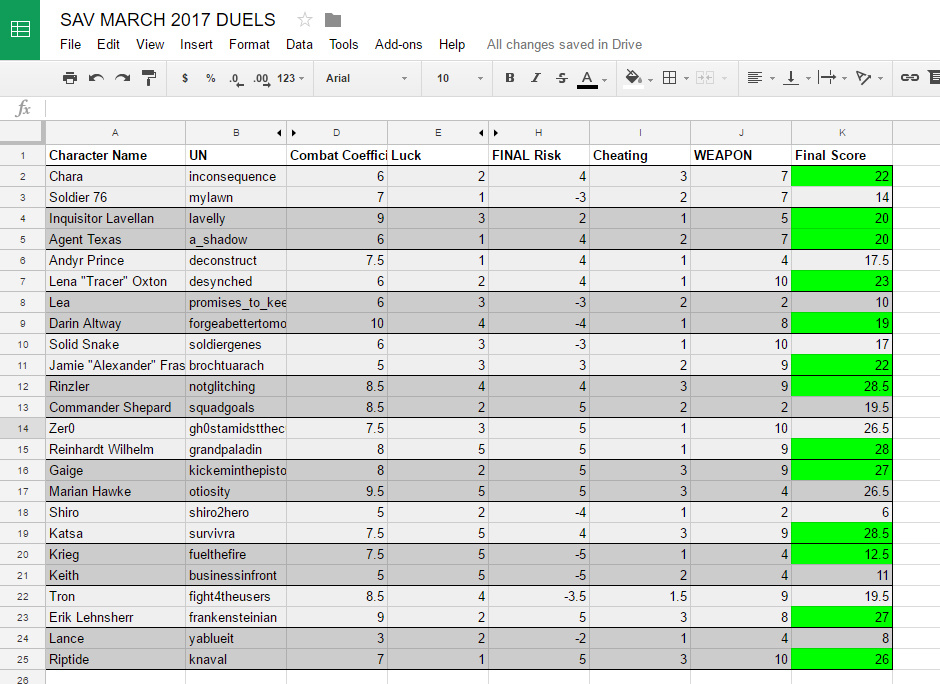Select the 'Riptide' character cell
This screenshot has width=940, height=684.
click(x=116, y=659)
